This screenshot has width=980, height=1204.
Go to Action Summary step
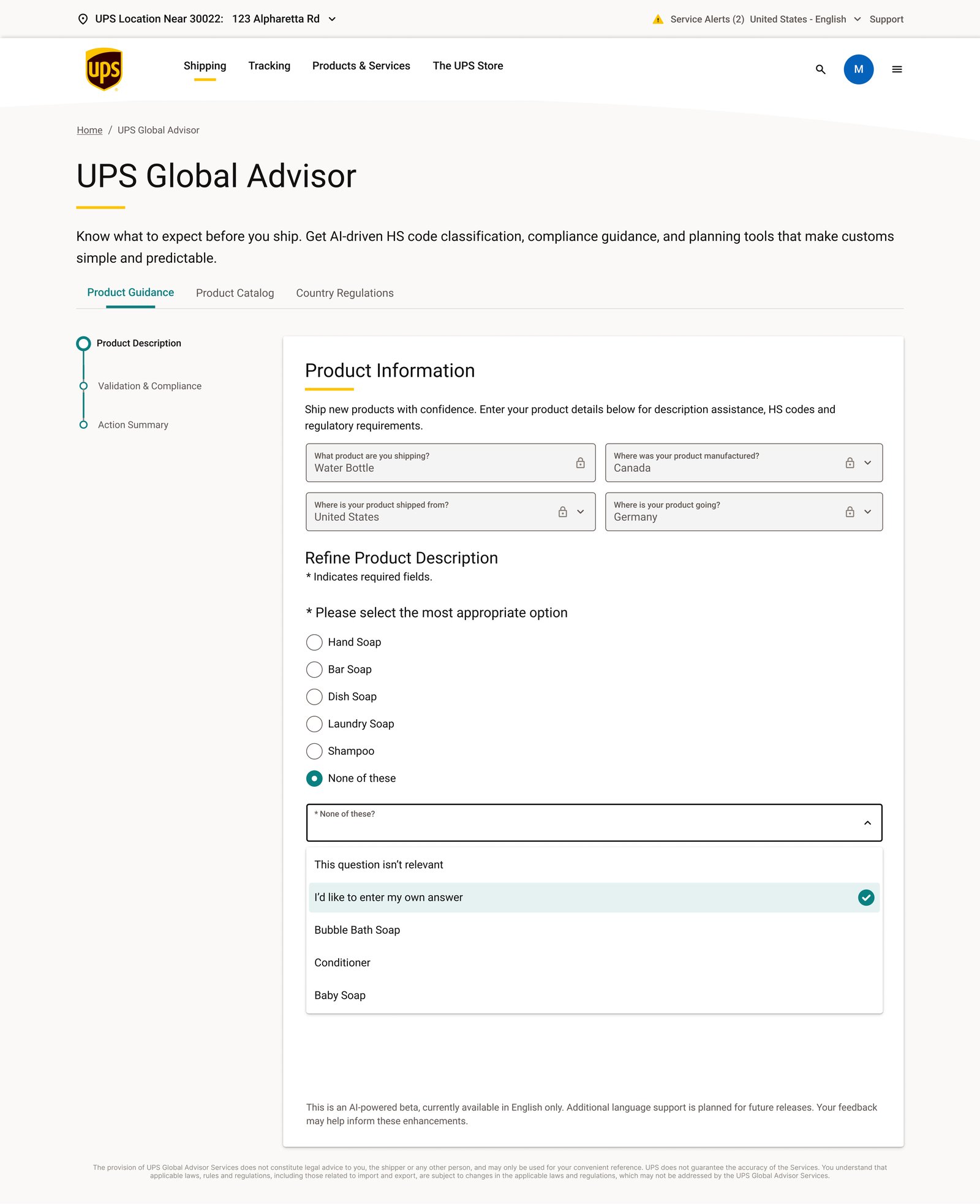133,425
